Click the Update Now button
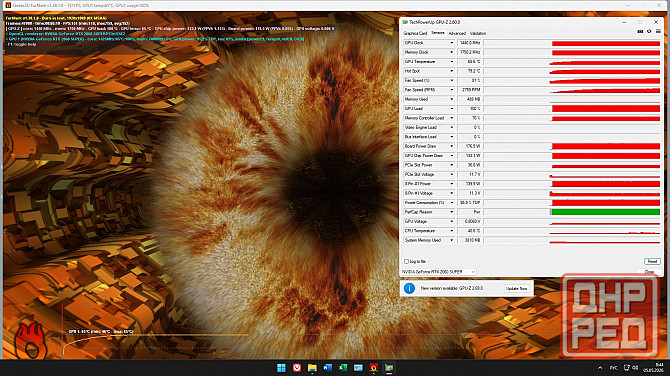 point(517,288)
